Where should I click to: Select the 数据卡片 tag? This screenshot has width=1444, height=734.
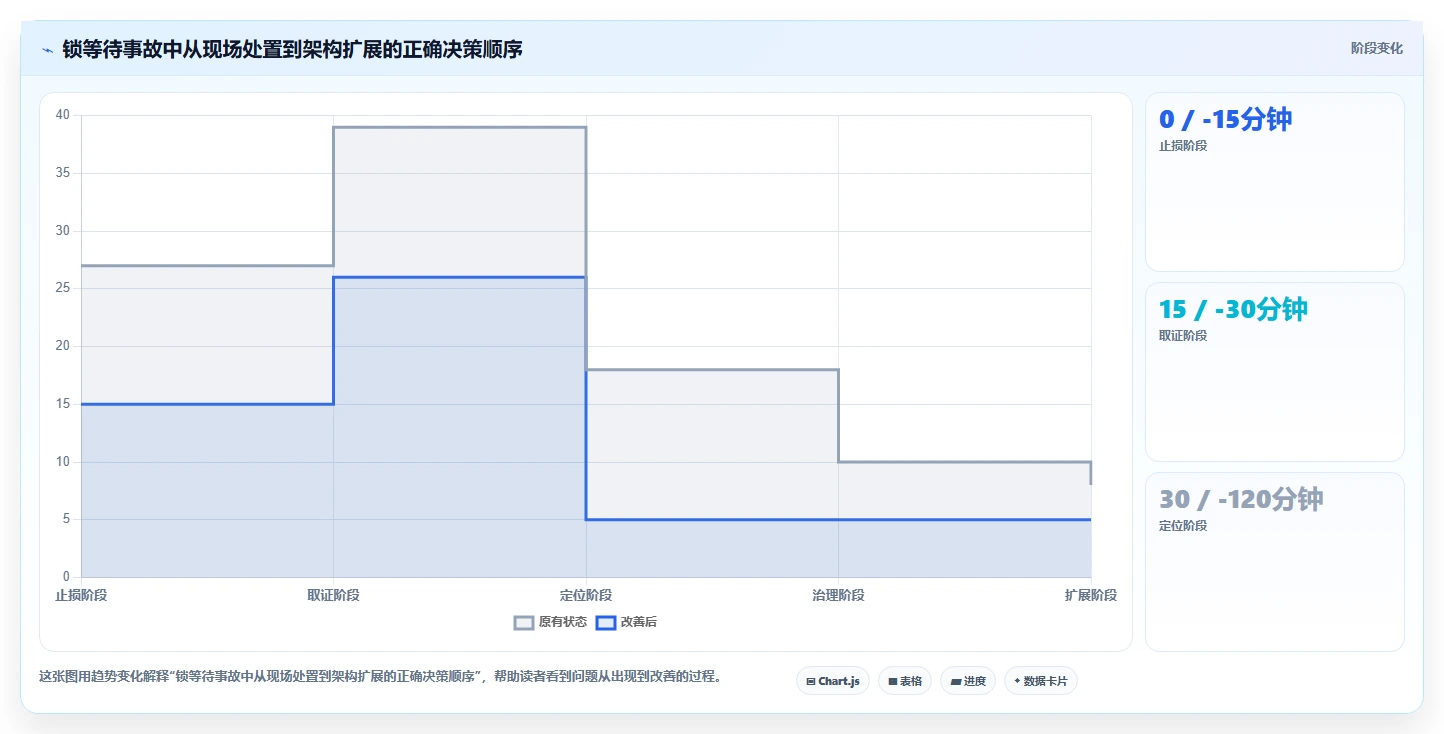click(1040, 681)
